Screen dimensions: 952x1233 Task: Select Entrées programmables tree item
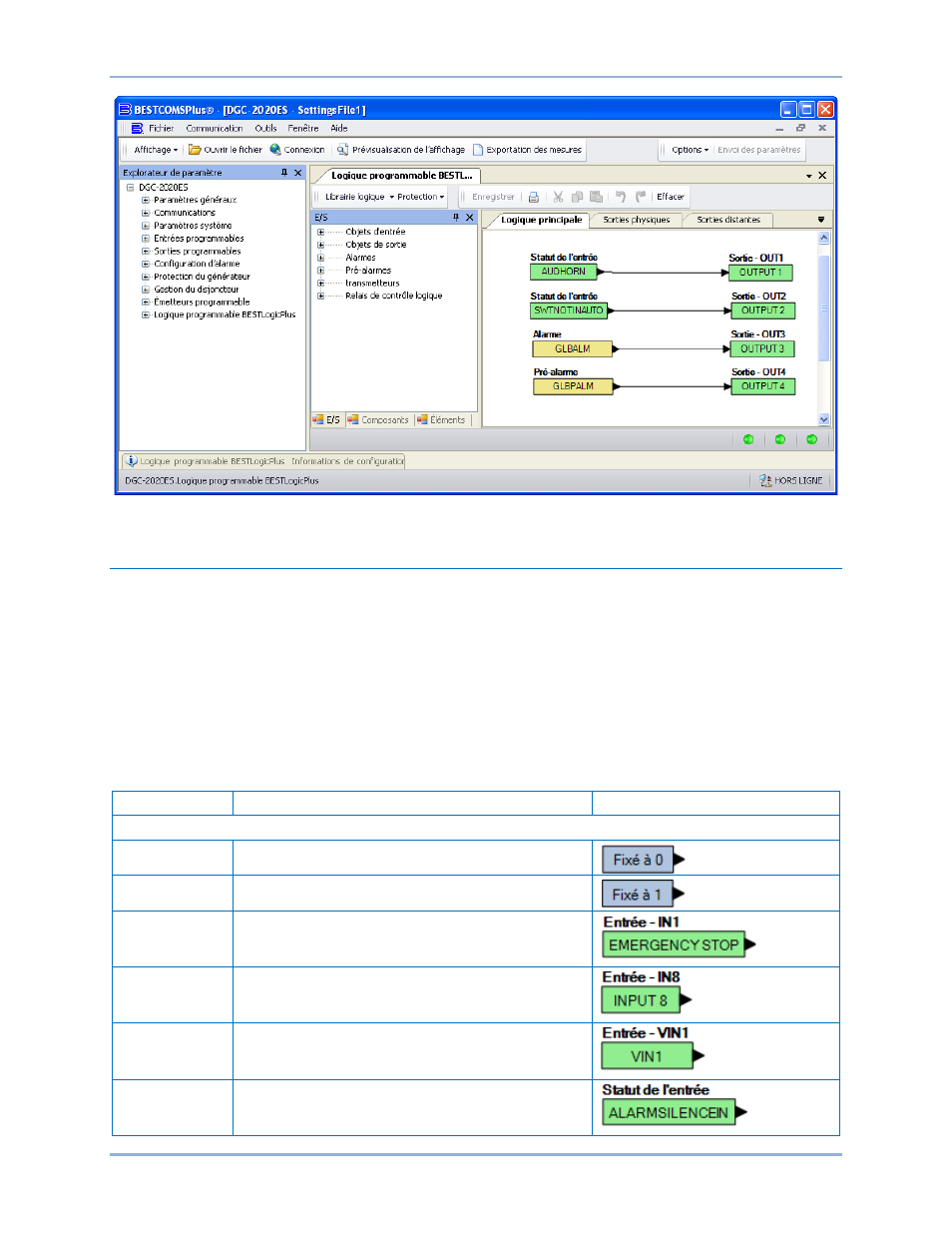click(199, 239)
